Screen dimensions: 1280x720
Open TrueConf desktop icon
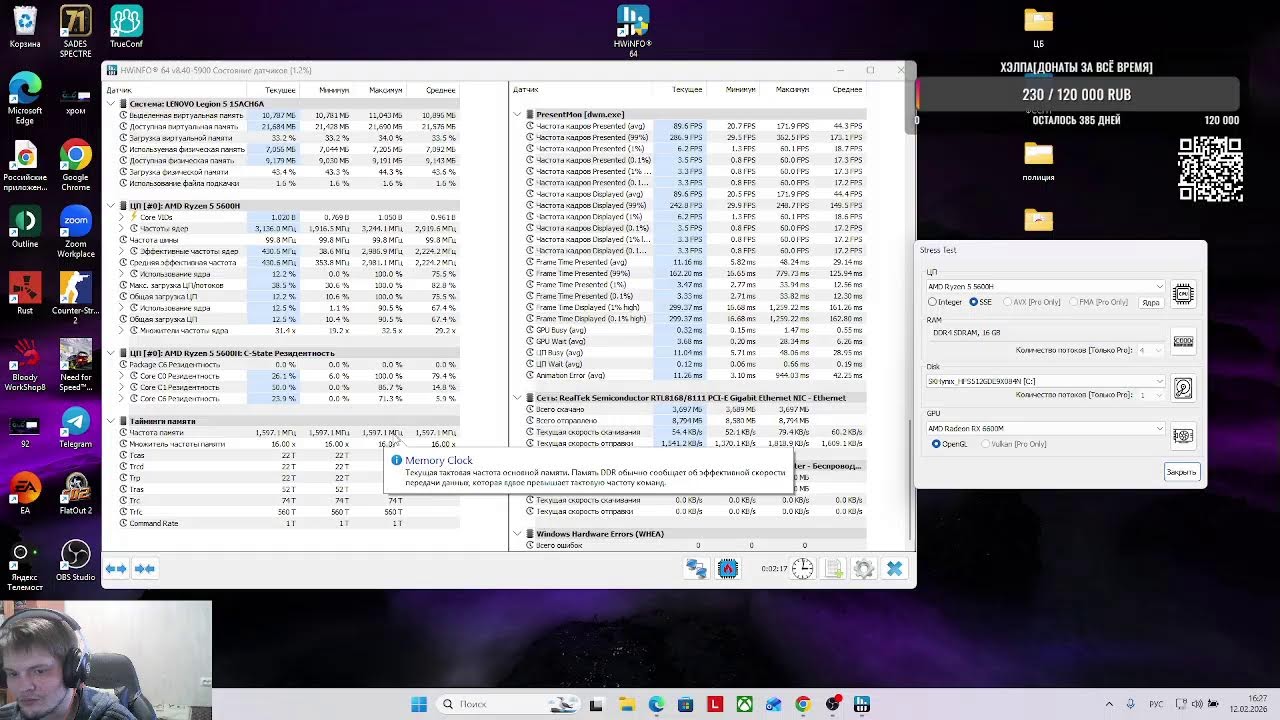126,26
